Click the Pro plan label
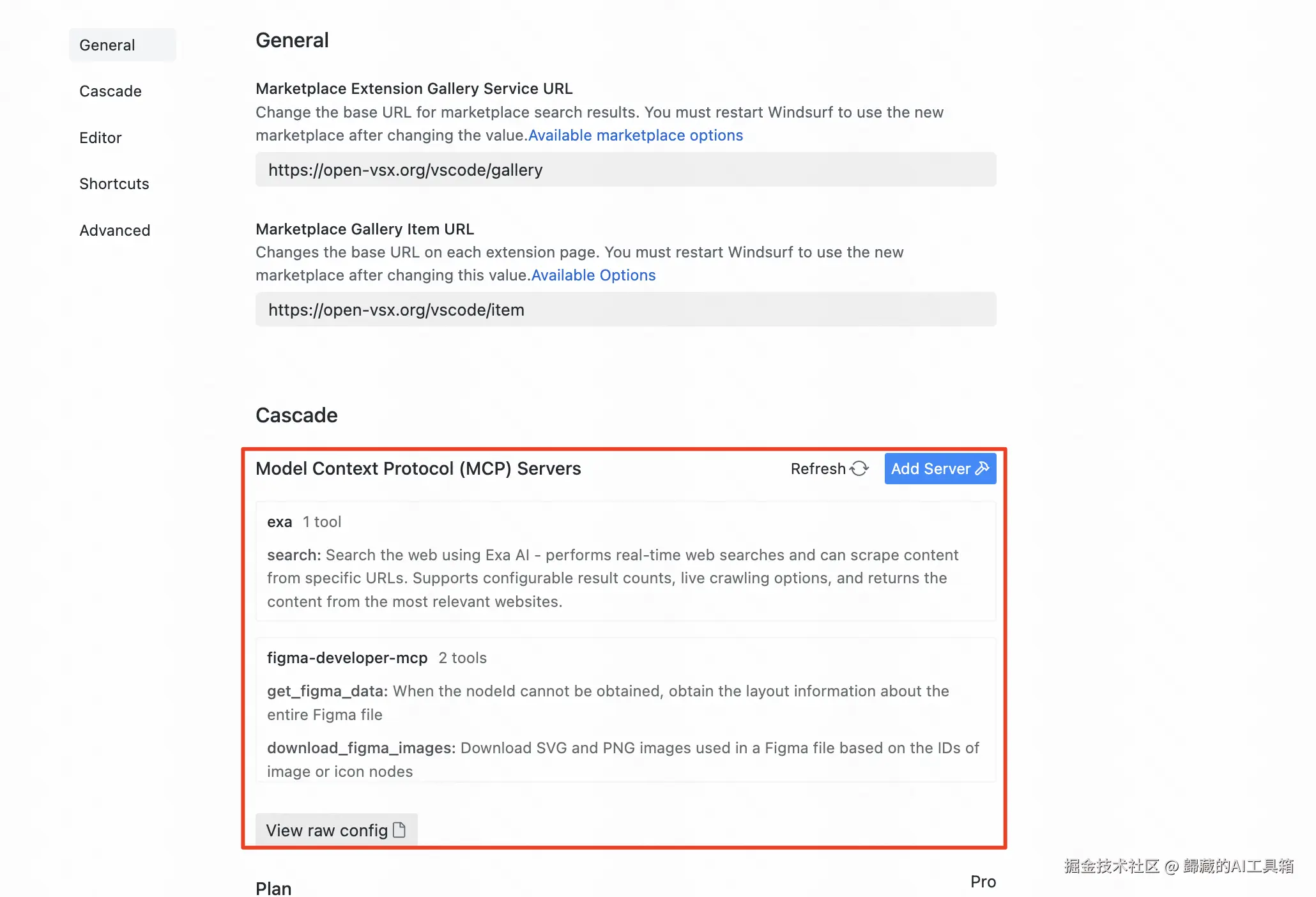 coord(983,882)
